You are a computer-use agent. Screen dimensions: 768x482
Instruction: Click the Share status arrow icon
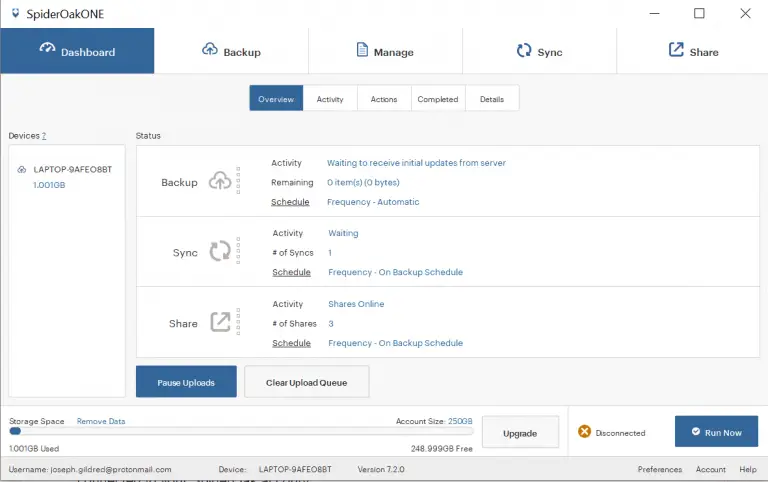[x=220, y=322]
